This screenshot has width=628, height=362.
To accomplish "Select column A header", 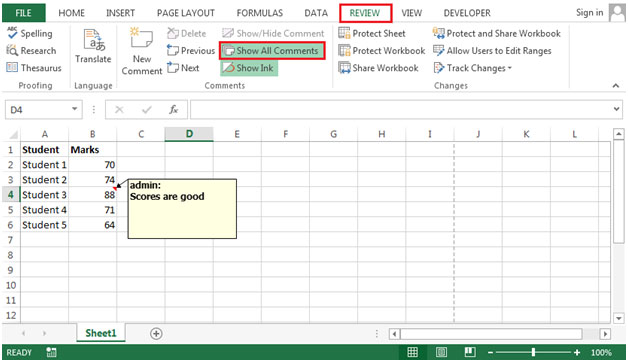I will pos(44,134).
